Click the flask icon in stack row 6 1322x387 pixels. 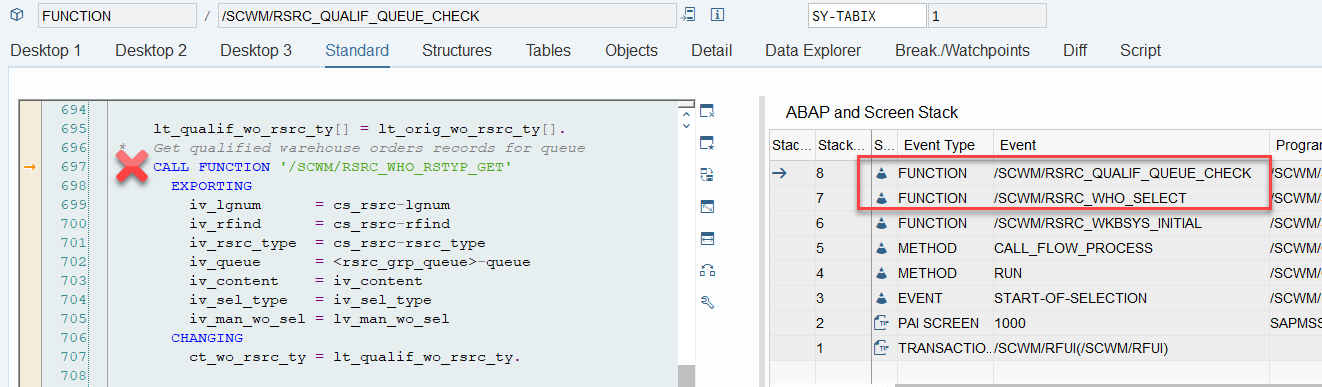(x=881, y=223)
